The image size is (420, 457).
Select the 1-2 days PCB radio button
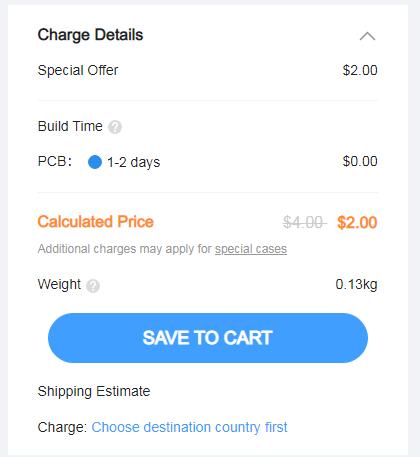point(95,162)
